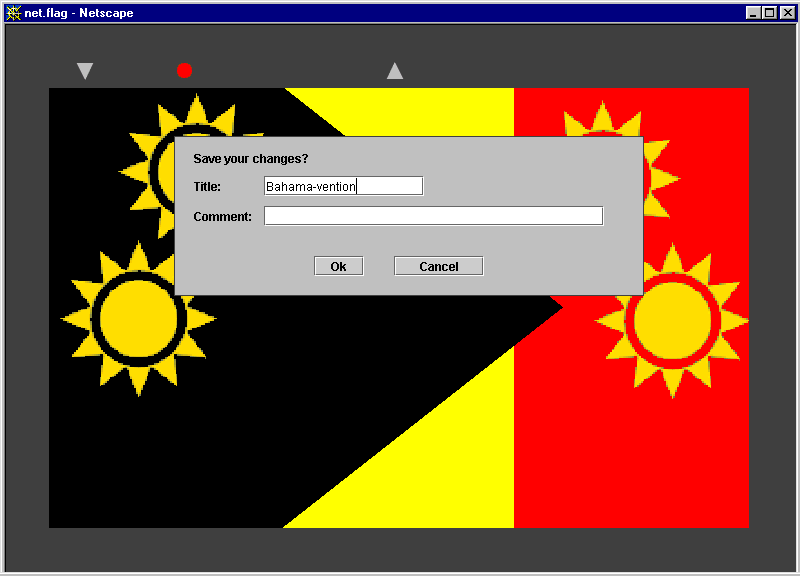This screenshot has width=800, height=576.
Task: Click the upward triangle arrow icon
Action: tap(395, 71)
